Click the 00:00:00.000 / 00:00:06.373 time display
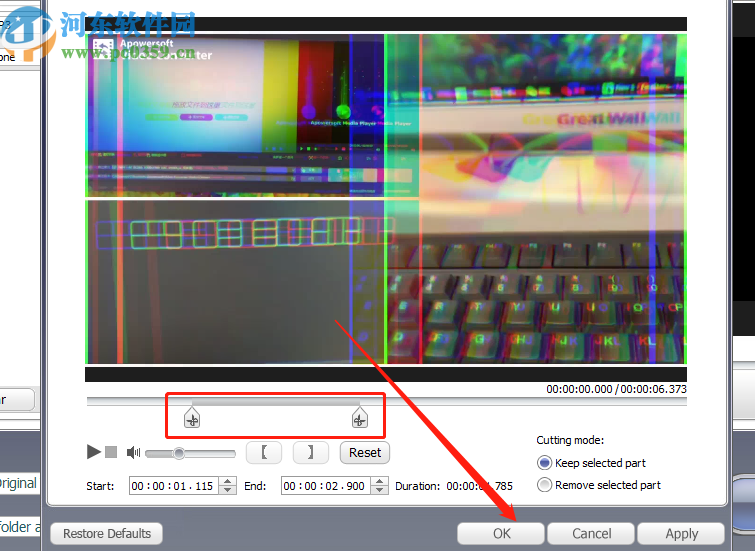This screenshot has height=551, width=755. 616,389
